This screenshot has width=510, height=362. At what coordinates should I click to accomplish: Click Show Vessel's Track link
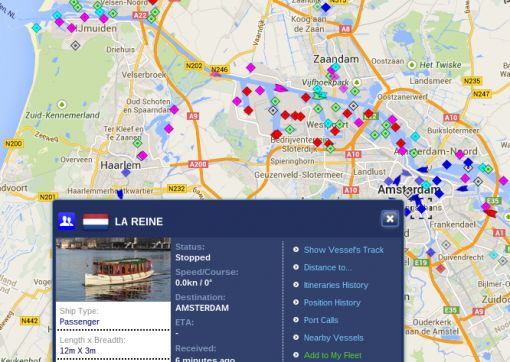point(344,250)
